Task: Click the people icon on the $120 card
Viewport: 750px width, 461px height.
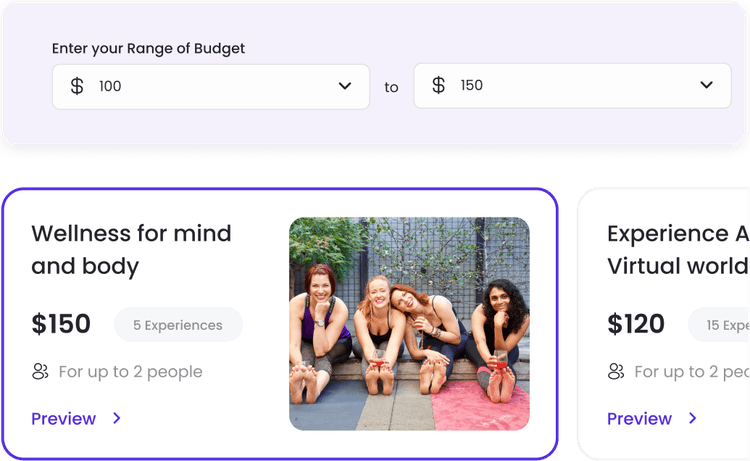Action: pos(616,372)
